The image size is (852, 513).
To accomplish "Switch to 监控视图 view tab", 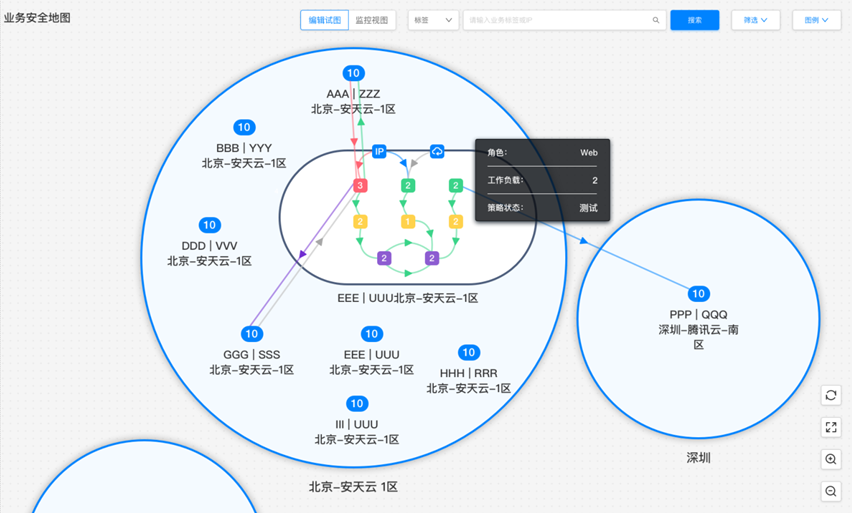I will (x=372, y=20).
